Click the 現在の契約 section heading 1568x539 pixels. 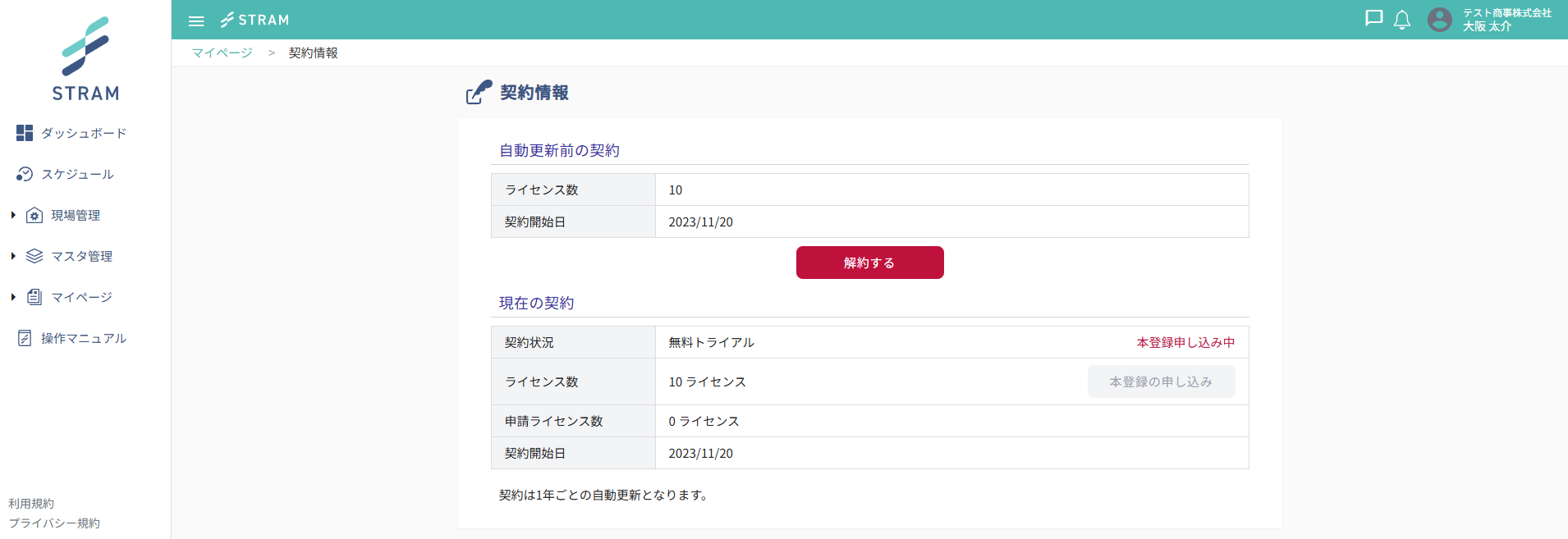click(x=537, y=303)
